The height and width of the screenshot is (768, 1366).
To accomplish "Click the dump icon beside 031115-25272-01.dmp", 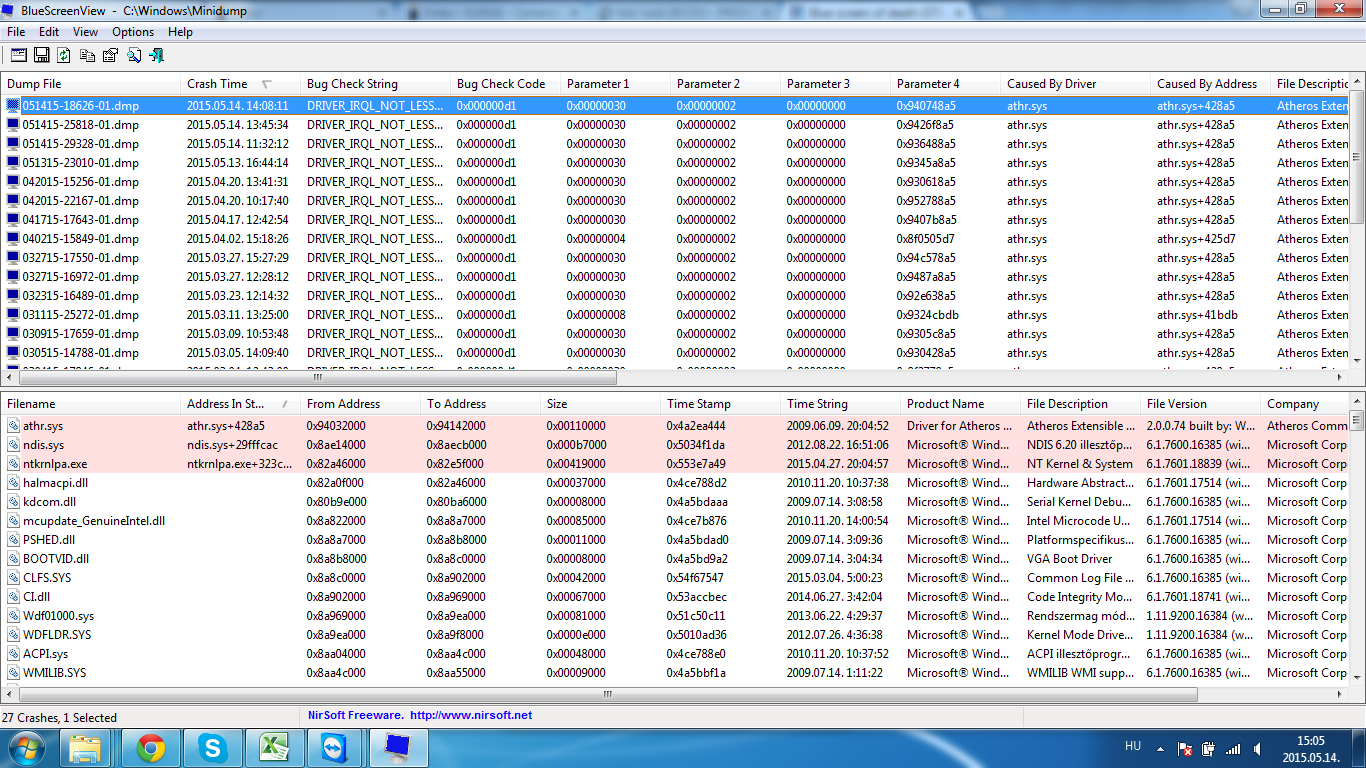I will (x=13, y=315).
